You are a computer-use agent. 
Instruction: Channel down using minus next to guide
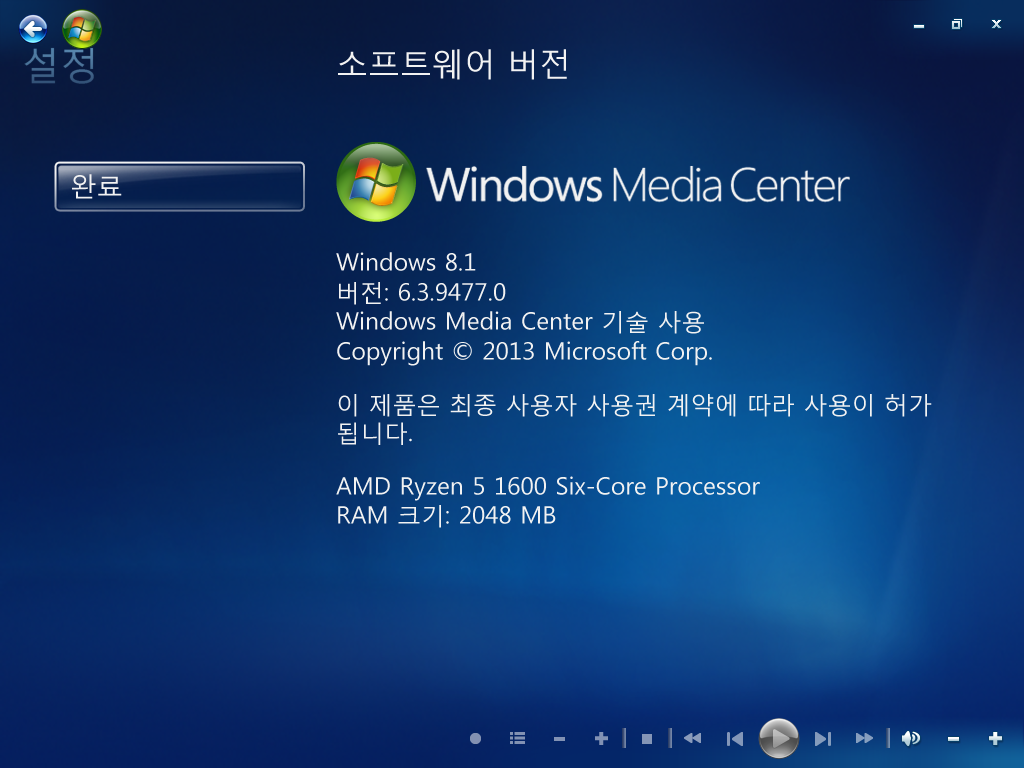pos(559,739)
